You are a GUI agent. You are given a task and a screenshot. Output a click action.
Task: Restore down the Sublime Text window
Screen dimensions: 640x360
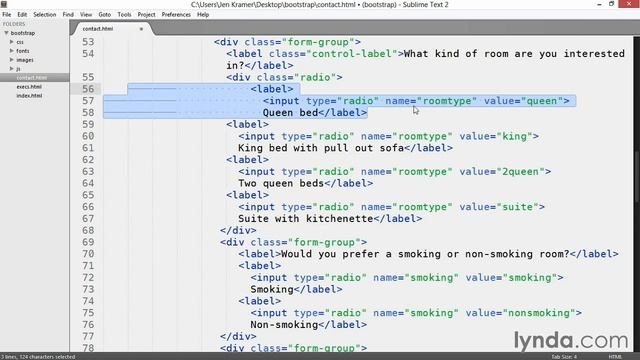611,4
